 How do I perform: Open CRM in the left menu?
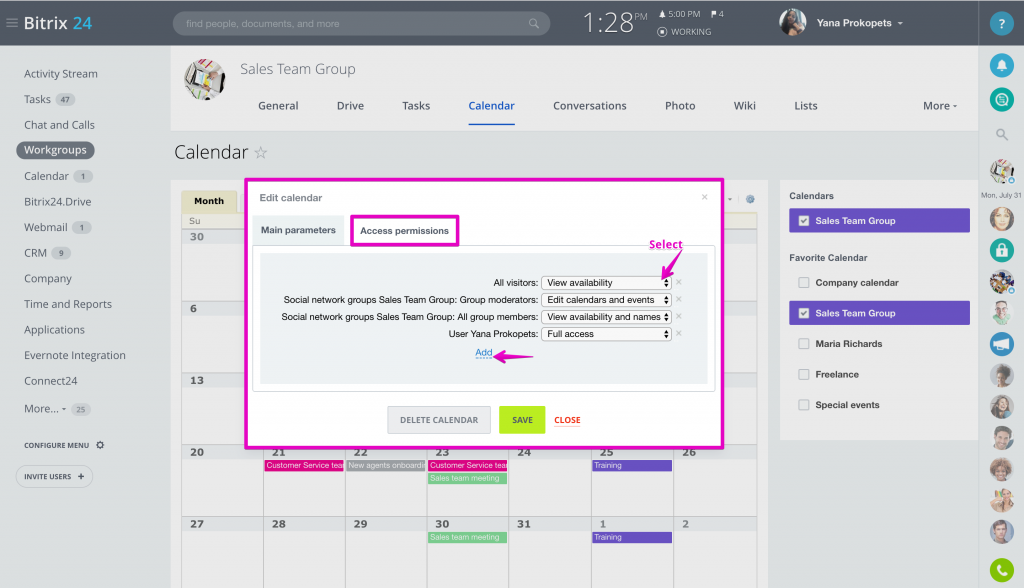[x=35, y=253]
